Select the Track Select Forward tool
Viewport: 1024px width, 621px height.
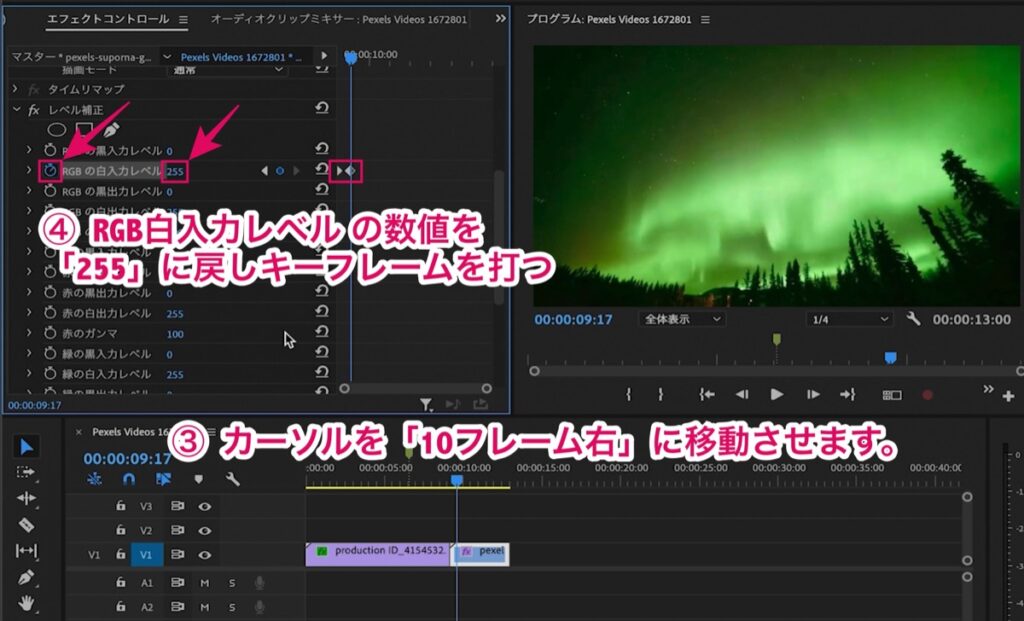point(25,472)
